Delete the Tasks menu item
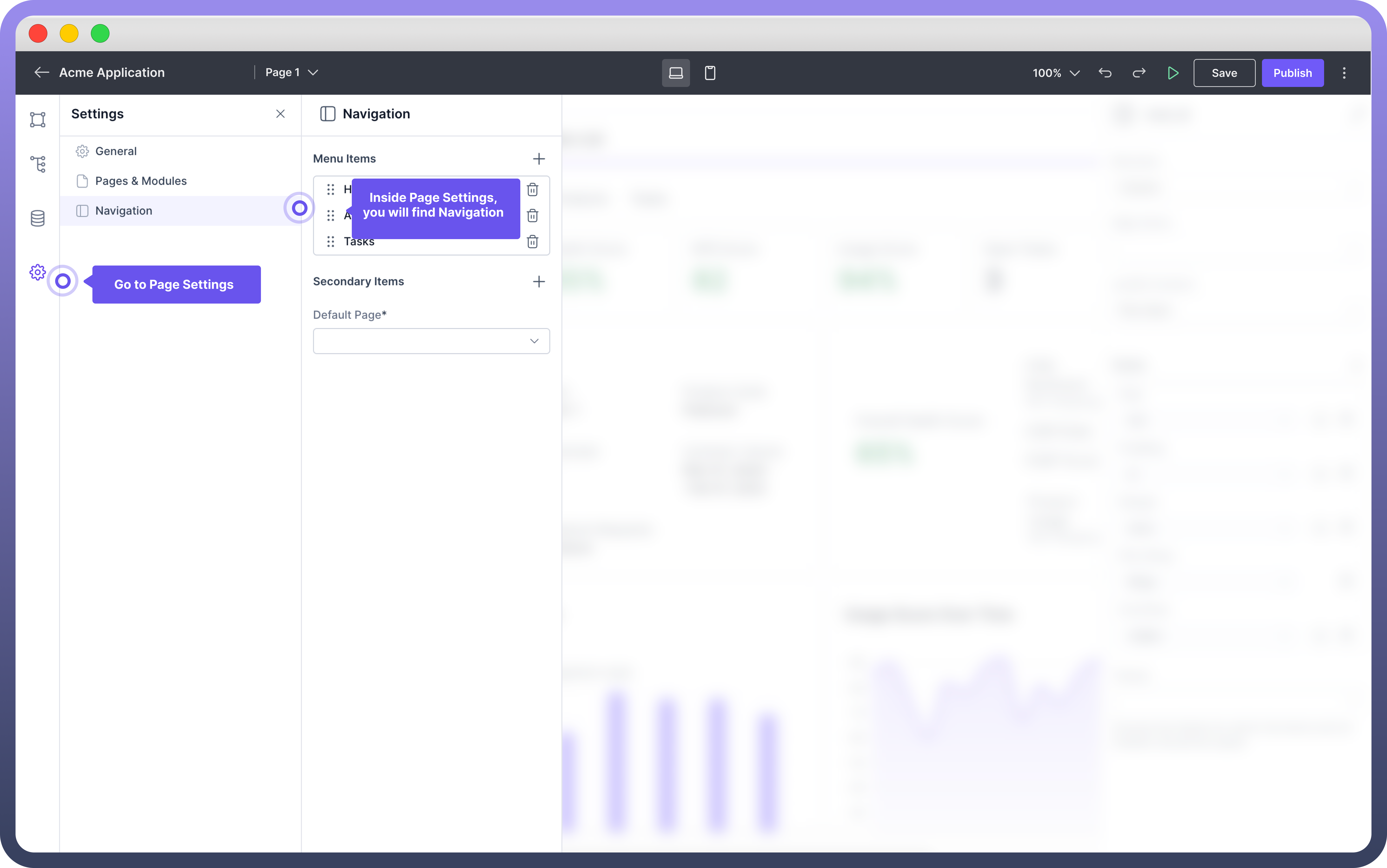This screenshot has width=1387, height=868. [533, 242]
